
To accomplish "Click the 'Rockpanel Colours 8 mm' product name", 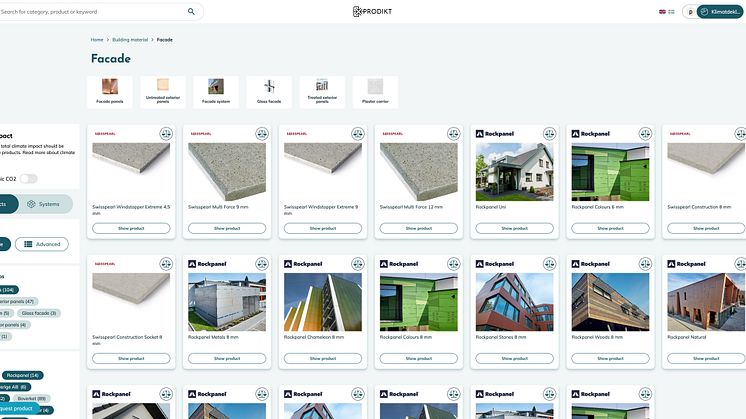I will pyautogui.click(x=406, y=337).
